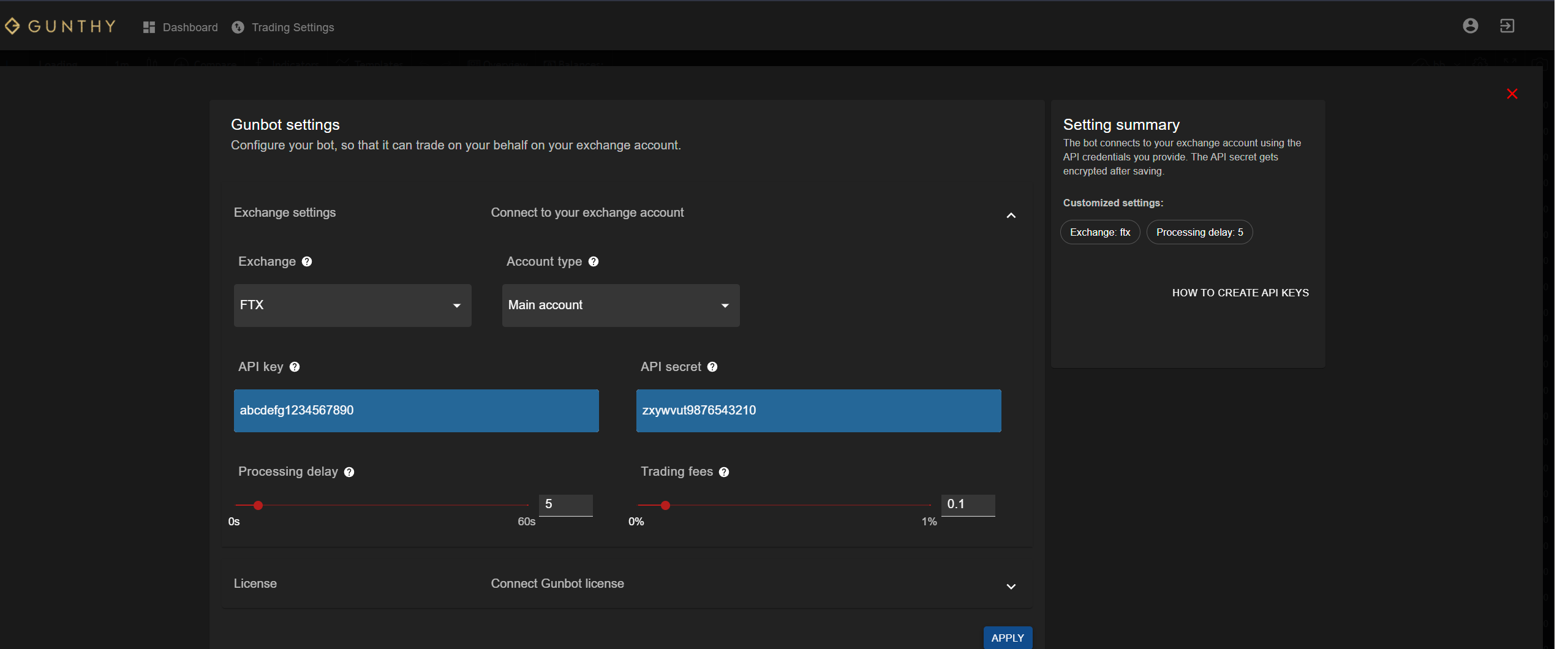Click the logout icon in header

pos(1507,26)
